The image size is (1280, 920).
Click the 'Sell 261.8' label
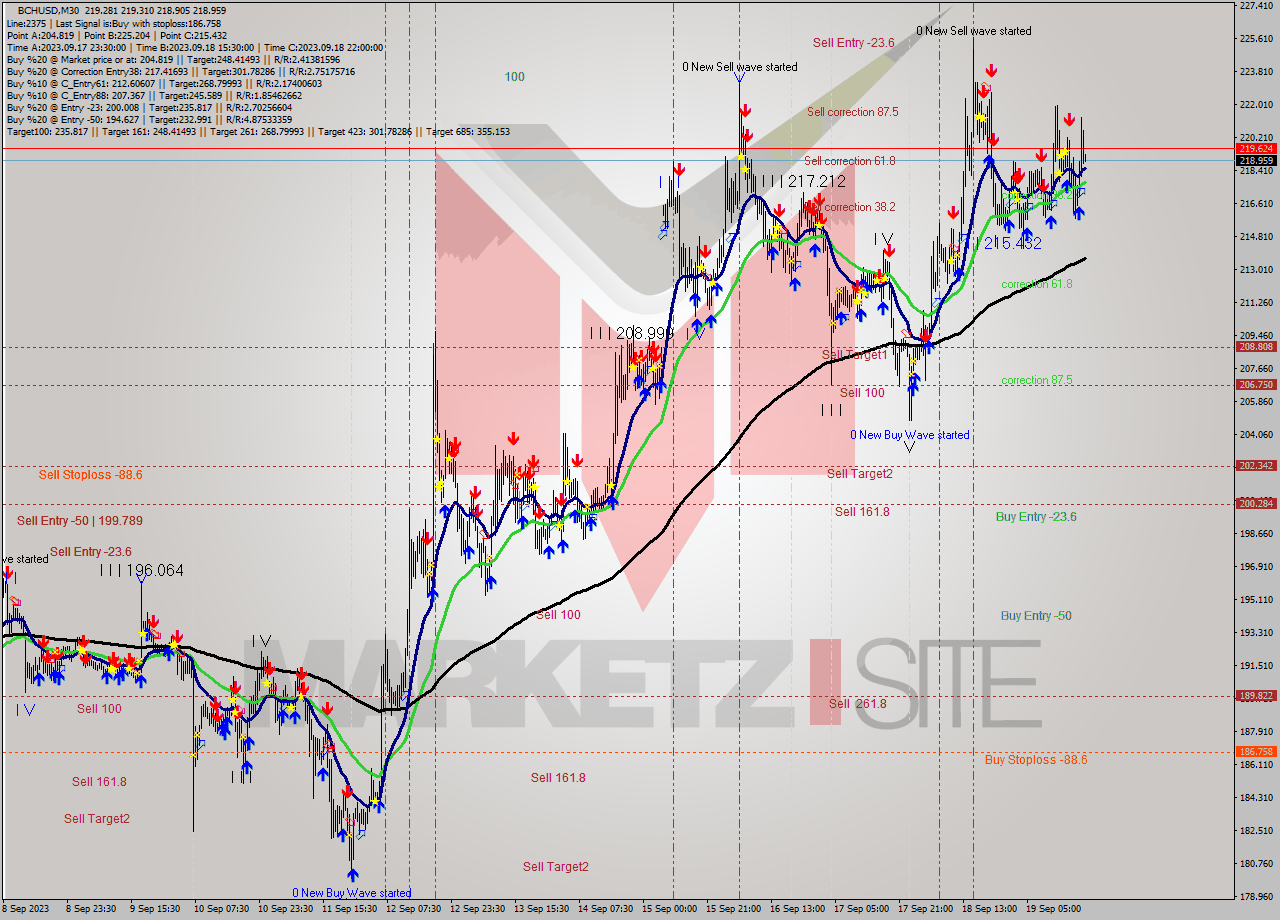pyautogui.click(x=857, y=704)
